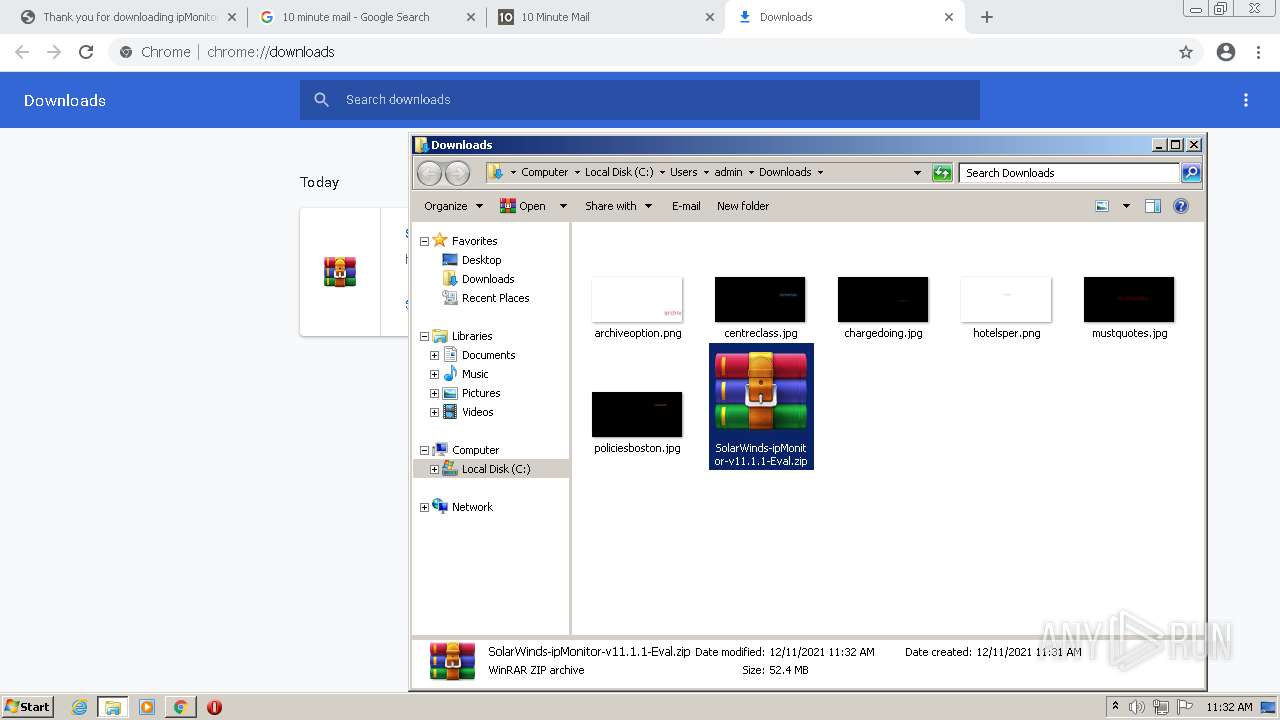Click the Chrome taskbar icon
The image size is (1280, 720).
[180, 707]
